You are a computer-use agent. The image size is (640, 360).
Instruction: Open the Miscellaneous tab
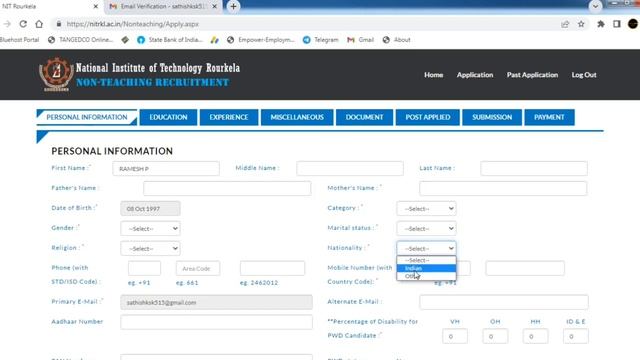pyautogui.click(x=297, y=117)
